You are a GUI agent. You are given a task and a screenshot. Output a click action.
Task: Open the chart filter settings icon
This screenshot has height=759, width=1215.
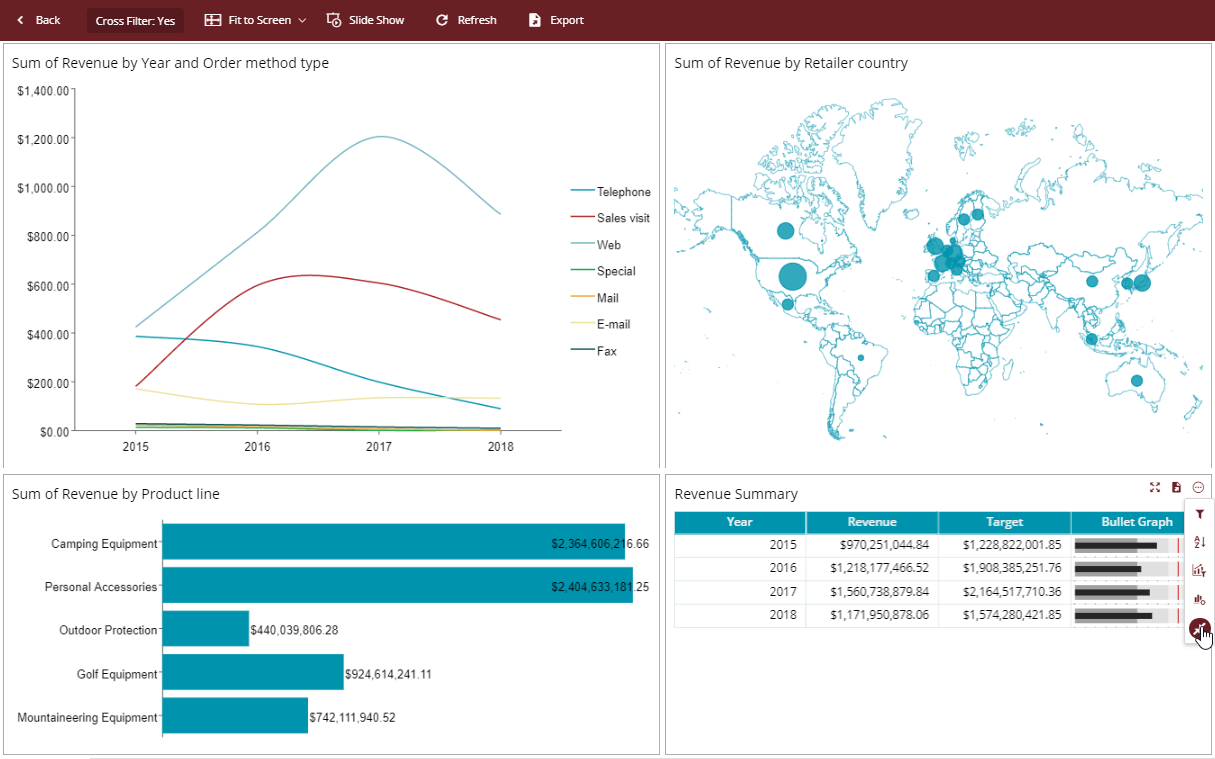[1198, 570]
